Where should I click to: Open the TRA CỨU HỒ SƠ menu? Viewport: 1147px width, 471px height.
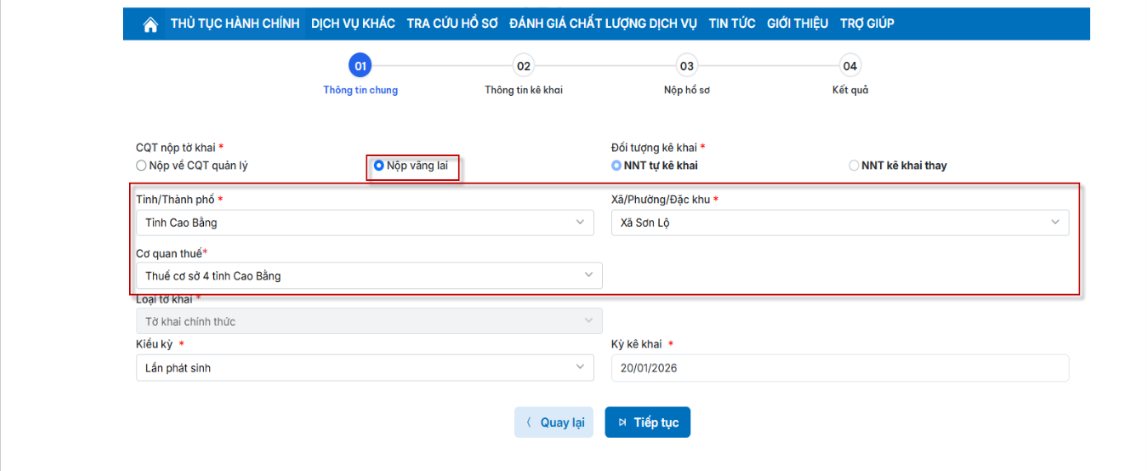click(x=454, y=24)
